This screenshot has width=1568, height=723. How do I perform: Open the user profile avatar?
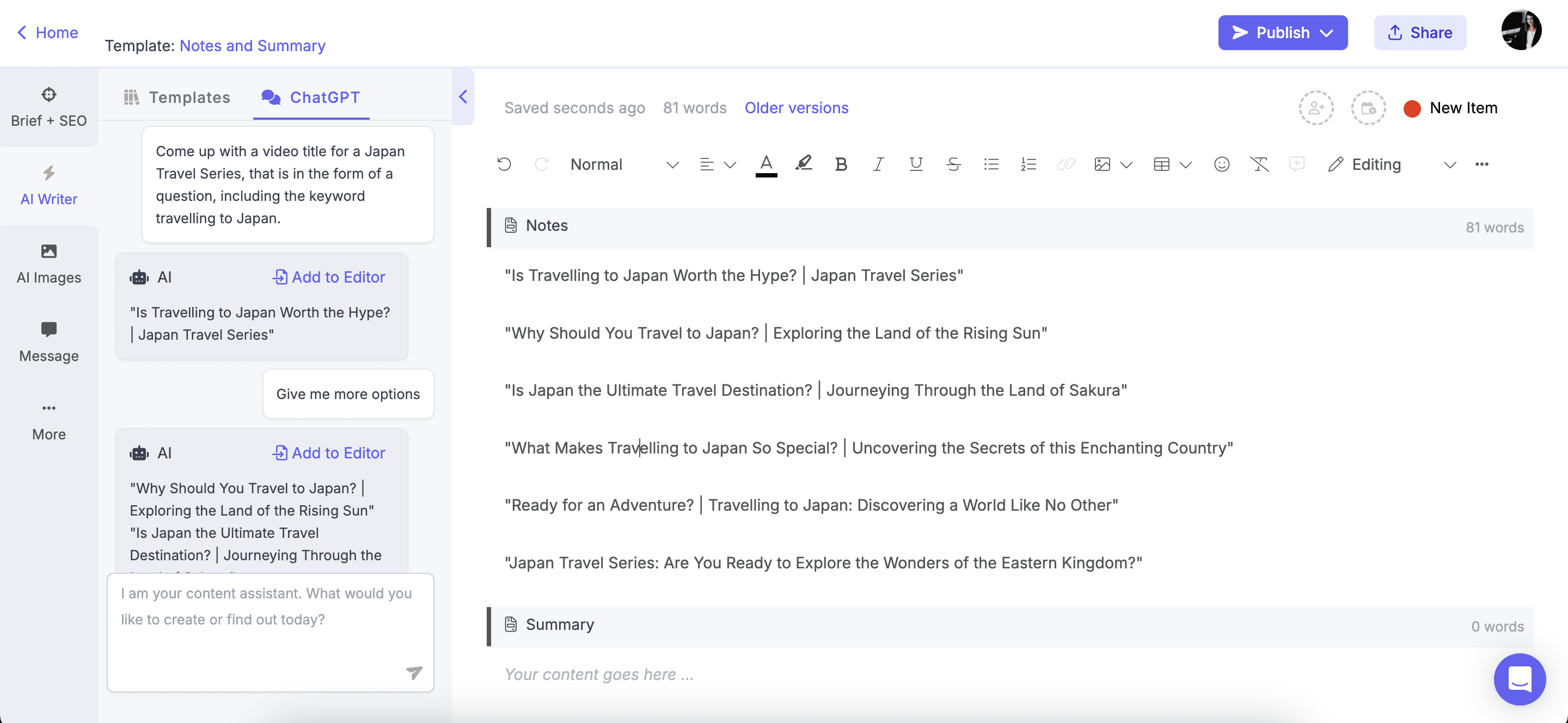(1521, 30)
